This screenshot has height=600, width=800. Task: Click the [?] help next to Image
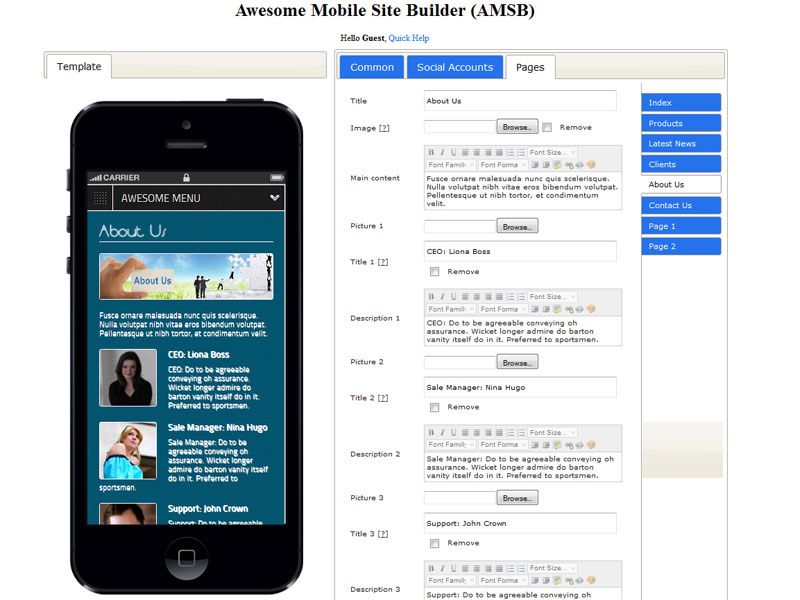tap(384, 128)
